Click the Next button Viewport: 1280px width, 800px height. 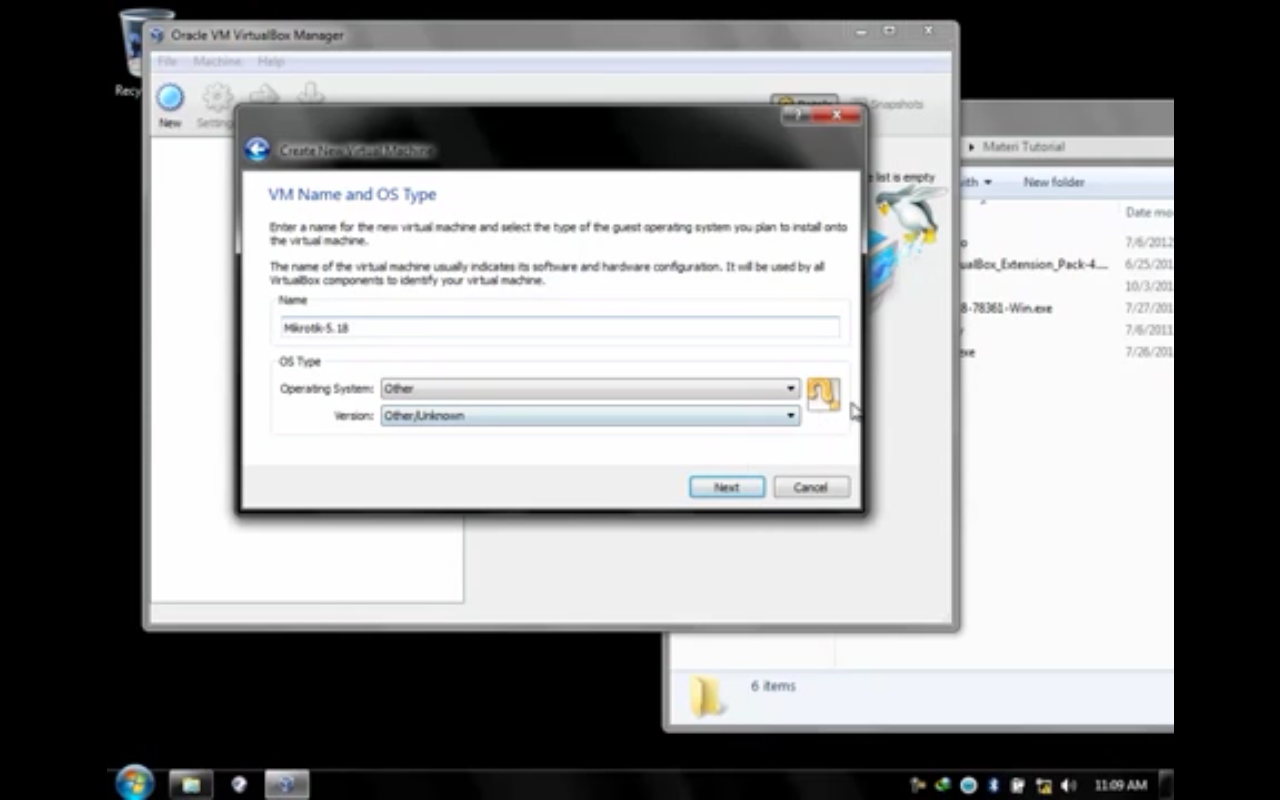(x=727, y=487)
